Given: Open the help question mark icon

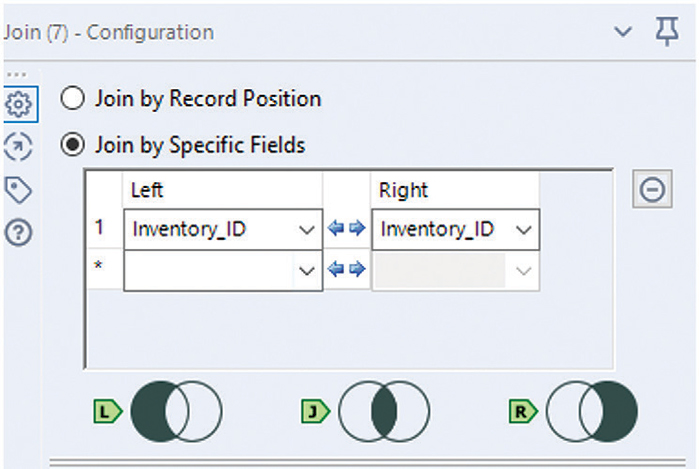Looking at the screenshot, I should click(x=17, y=233).
